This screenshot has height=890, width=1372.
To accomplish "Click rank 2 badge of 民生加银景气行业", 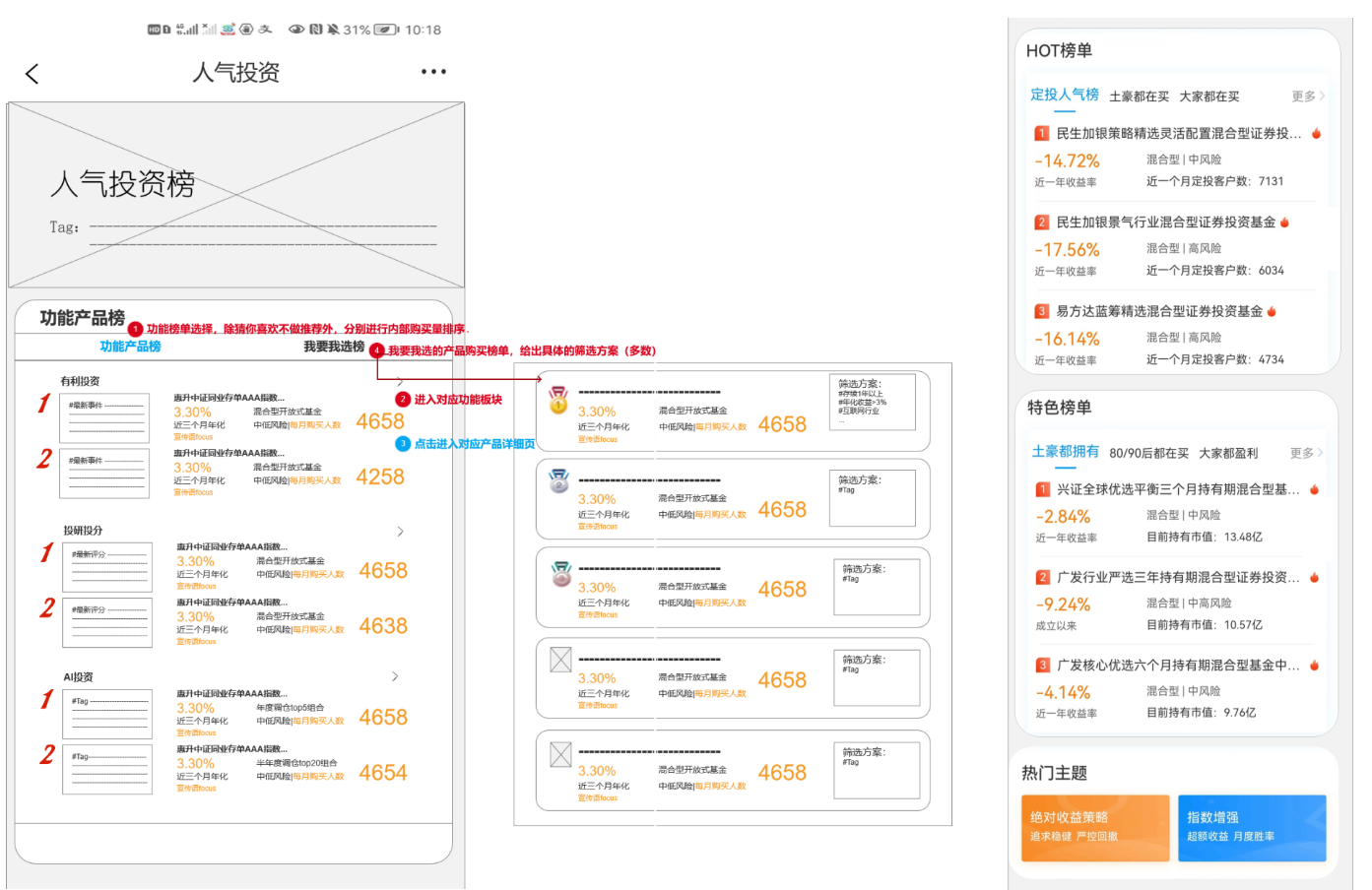I will point(1041,222).
